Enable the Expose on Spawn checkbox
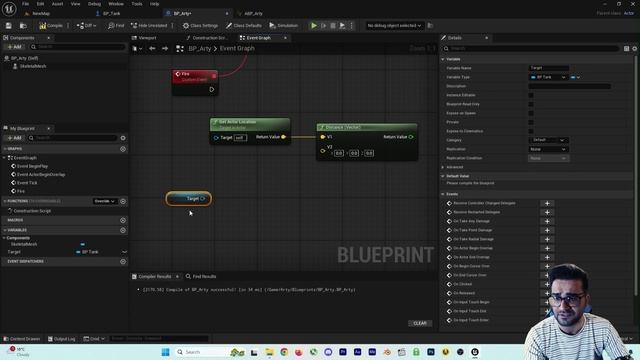The height and width of the screenshot is (360, 640). pos(531,113)
